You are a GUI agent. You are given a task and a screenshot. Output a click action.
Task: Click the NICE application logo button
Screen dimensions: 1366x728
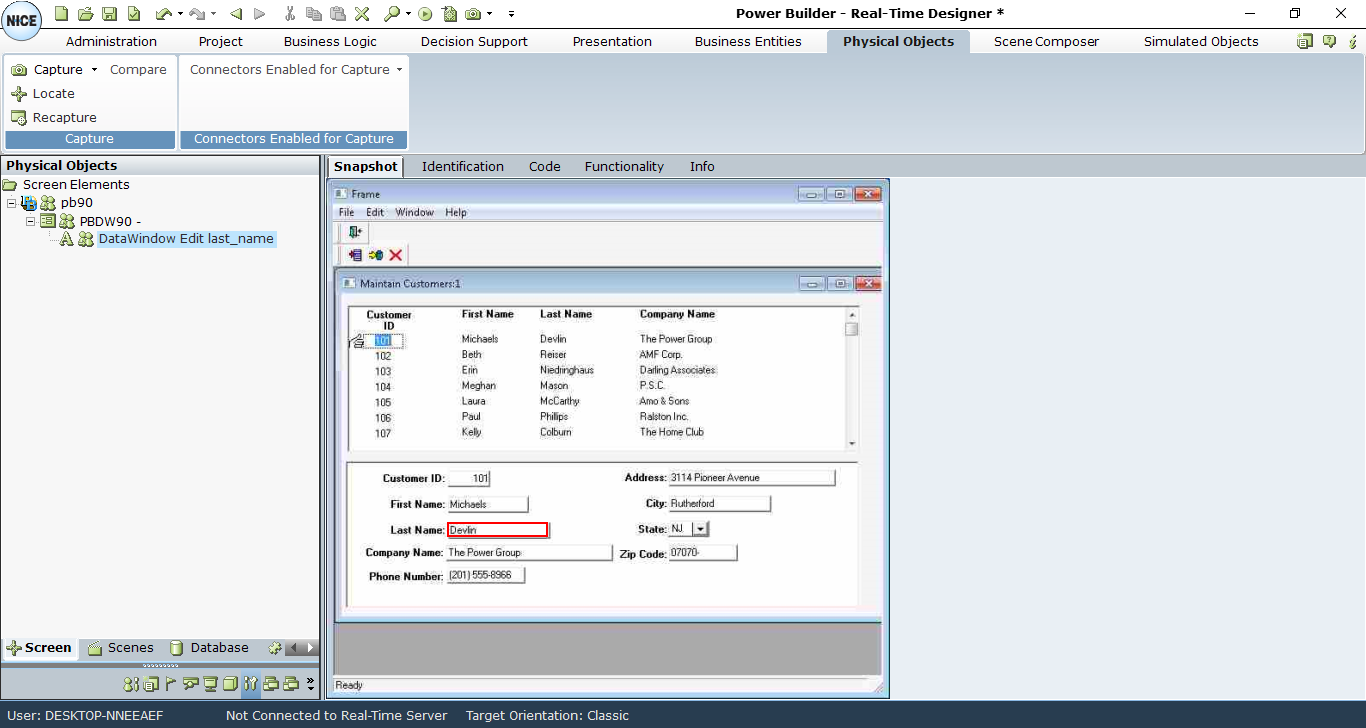[22, 21]
